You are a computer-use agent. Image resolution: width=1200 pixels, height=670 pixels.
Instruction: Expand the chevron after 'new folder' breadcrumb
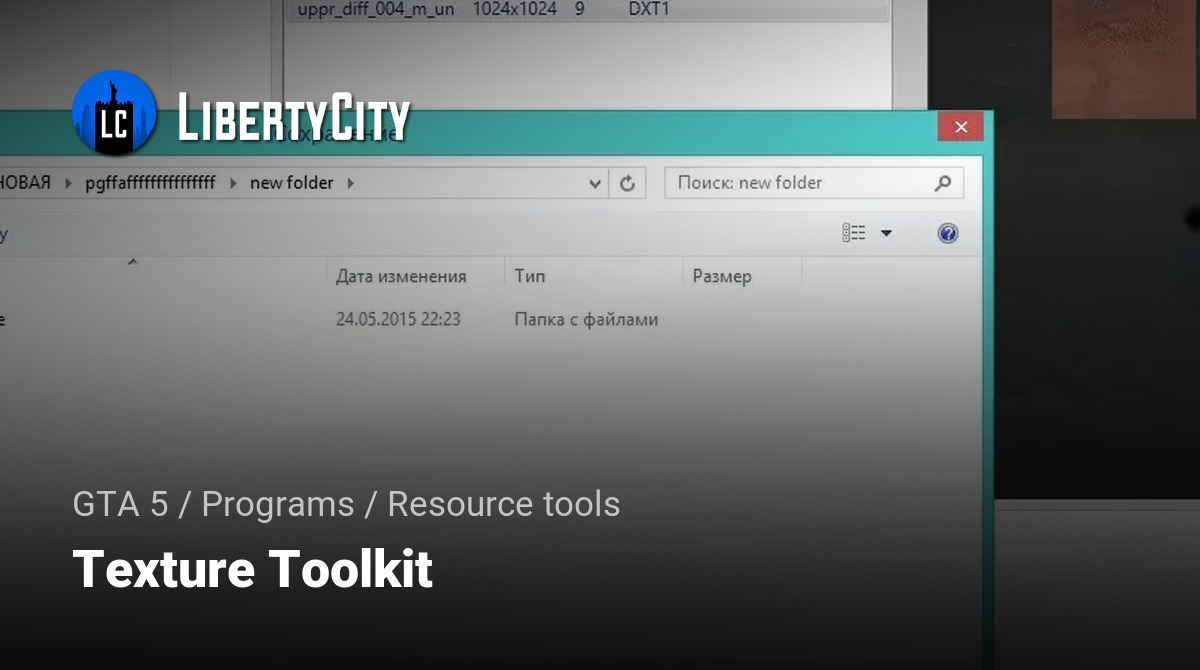coord(351,183)
